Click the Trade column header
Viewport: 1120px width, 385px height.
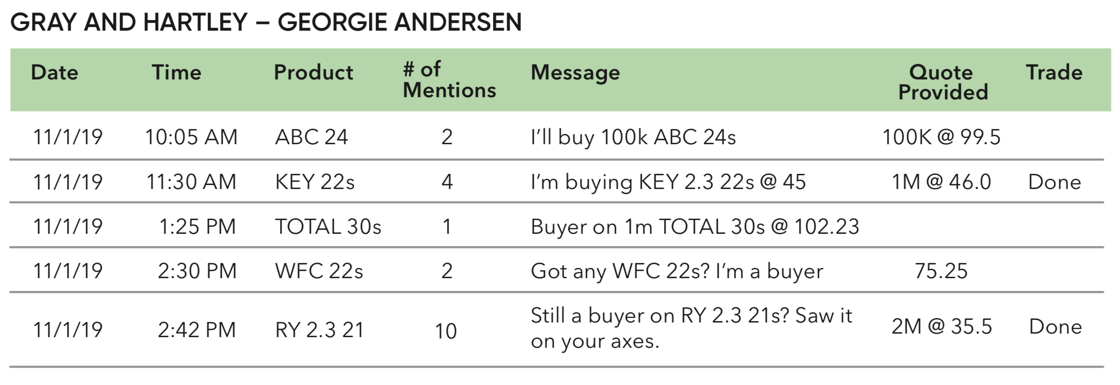[1054, 73]
